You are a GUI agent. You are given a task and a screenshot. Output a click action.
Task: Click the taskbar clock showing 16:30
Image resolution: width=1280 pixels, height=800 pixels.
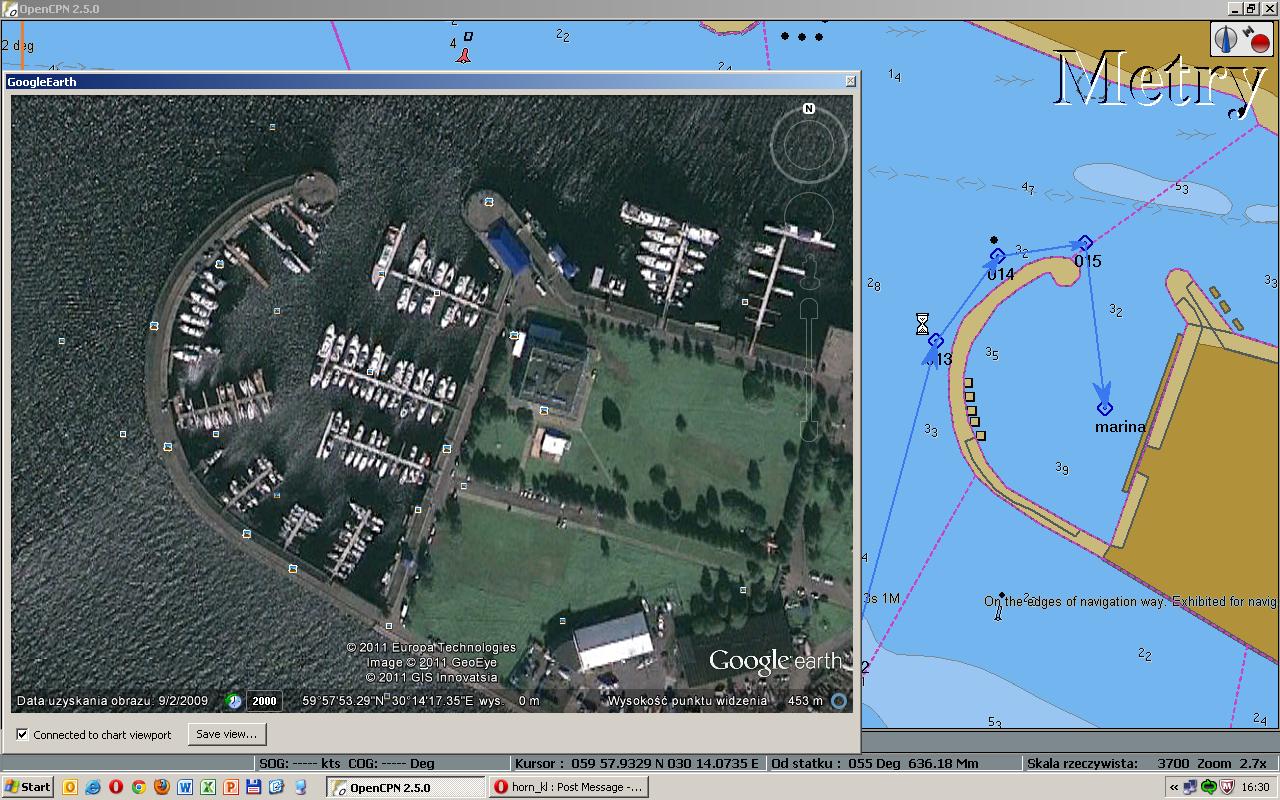point(1256,787)
